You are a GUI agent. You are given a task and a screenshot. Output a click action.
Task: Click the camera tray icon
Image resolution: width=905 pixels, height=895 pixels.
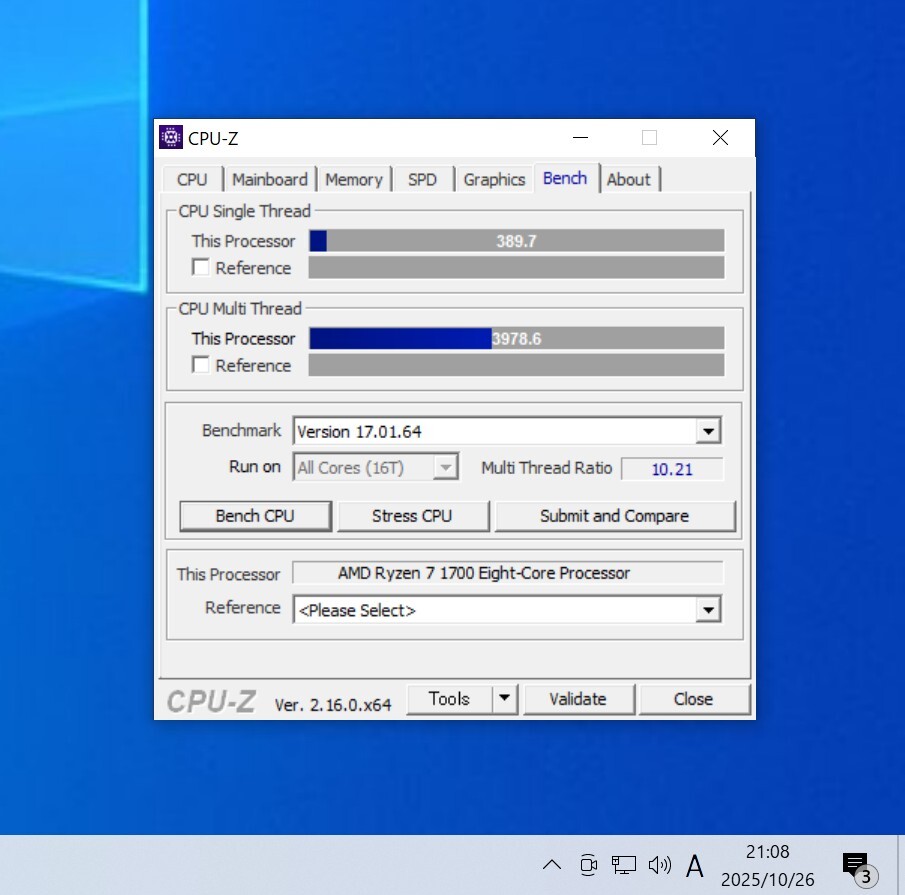pos(588,865)
